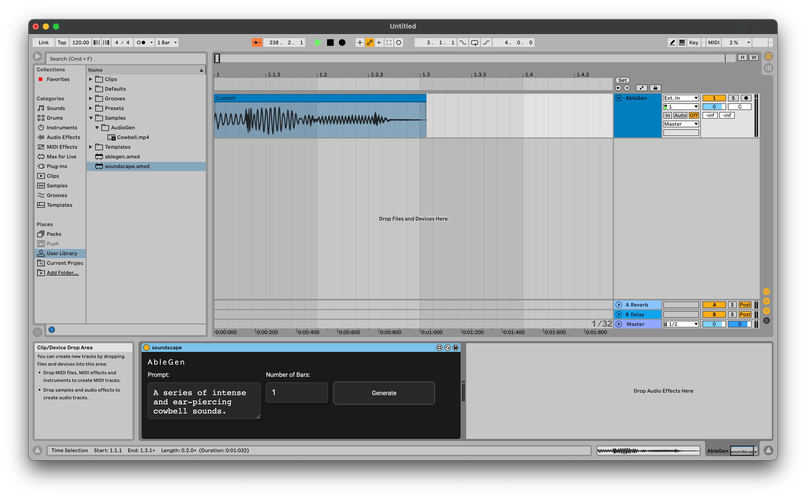The width and height of the screenshot is (806, 498).
Task: Toggle the Loop switch in transport
Action: point(474,43)
